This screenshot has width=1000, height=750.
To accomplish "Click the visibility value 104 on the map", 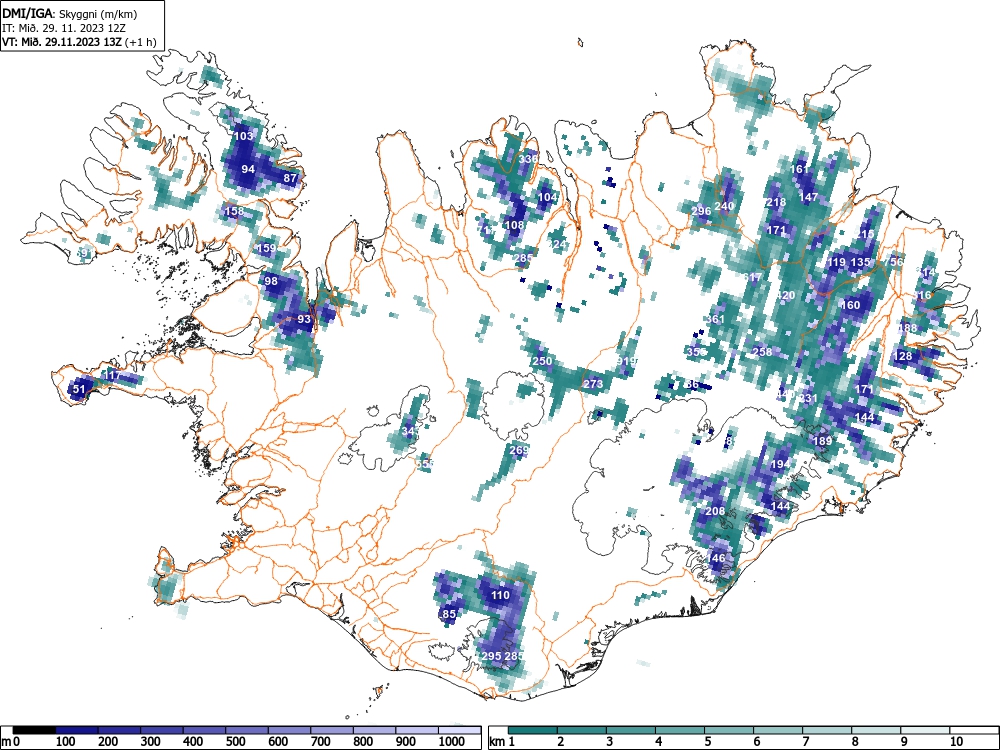I will coord(547,197).
